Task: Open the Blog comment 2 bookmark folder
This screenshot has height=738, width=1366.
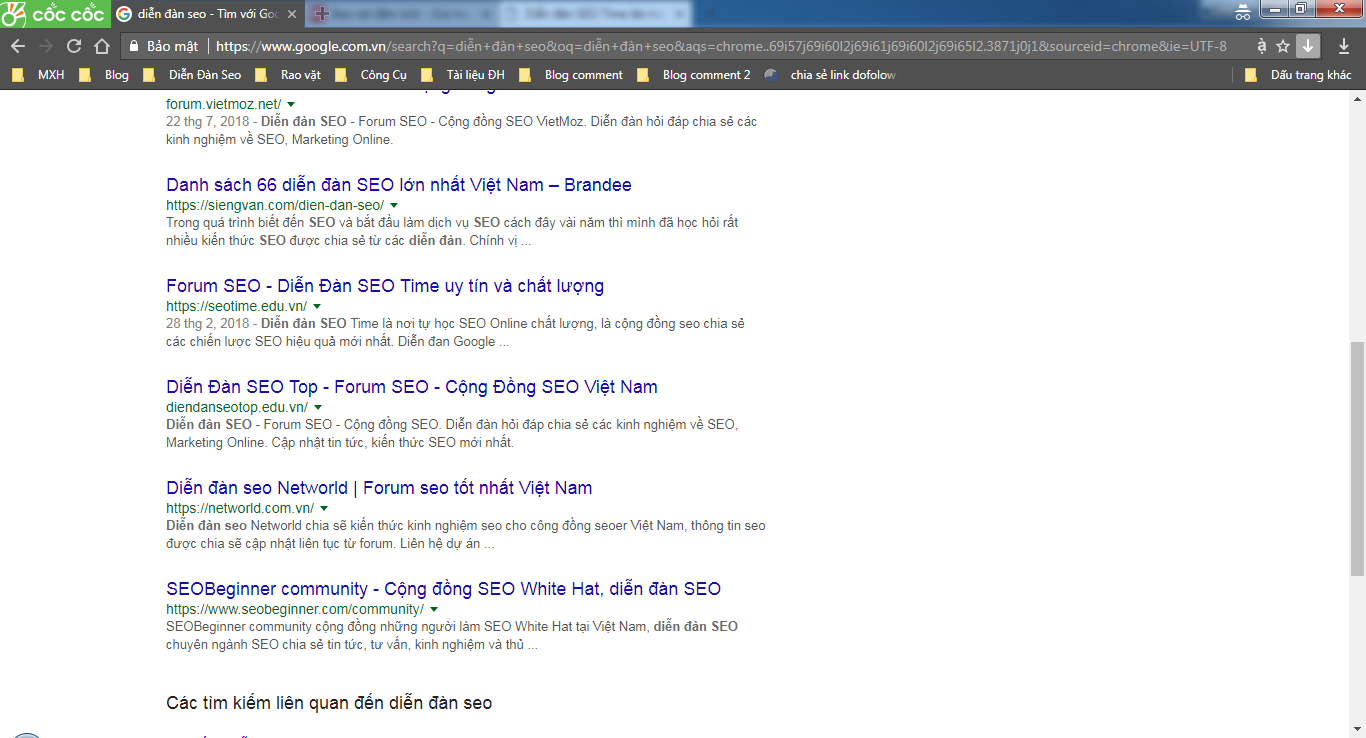Action: click(693, 75)
